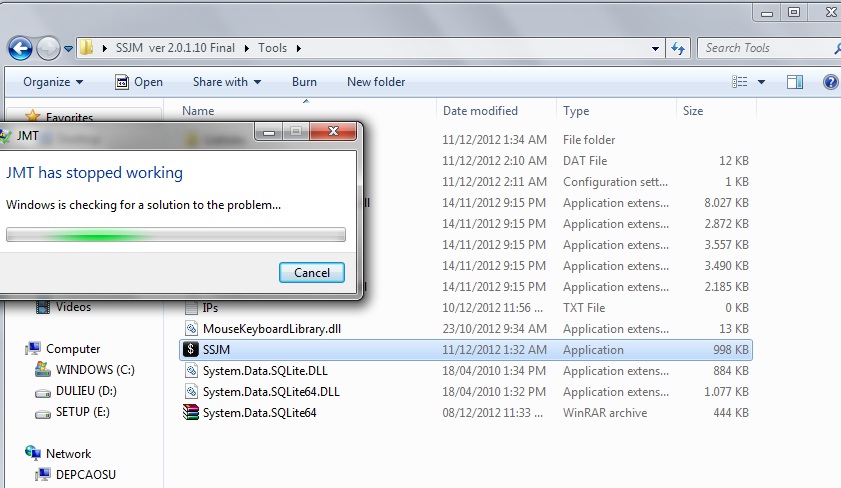Image resolution: width=841 pixels, height=488 pixels.
Task: Click the 8.027 KB size cell
Action: 726,203
